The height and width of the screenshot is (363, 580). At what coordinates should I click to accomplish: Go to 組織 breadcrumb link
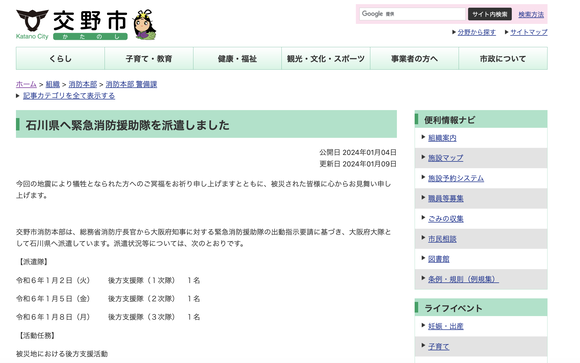click(x=53, y=84)
